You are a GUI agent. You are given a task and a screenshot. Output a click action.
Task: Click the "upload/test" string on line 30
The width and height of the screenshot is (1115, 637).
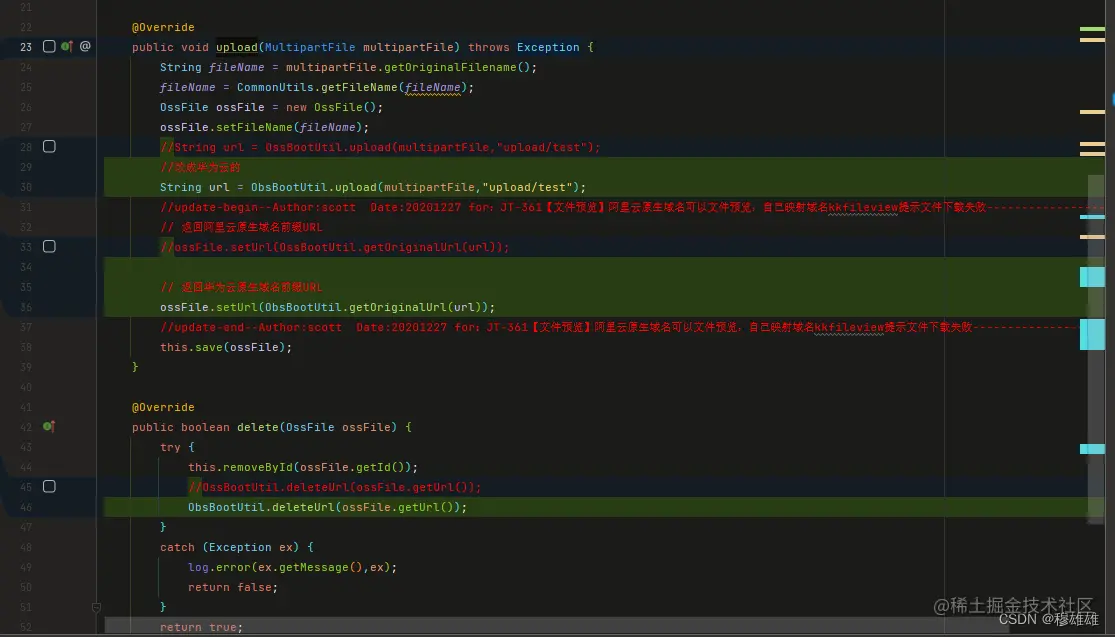(528, 187)
